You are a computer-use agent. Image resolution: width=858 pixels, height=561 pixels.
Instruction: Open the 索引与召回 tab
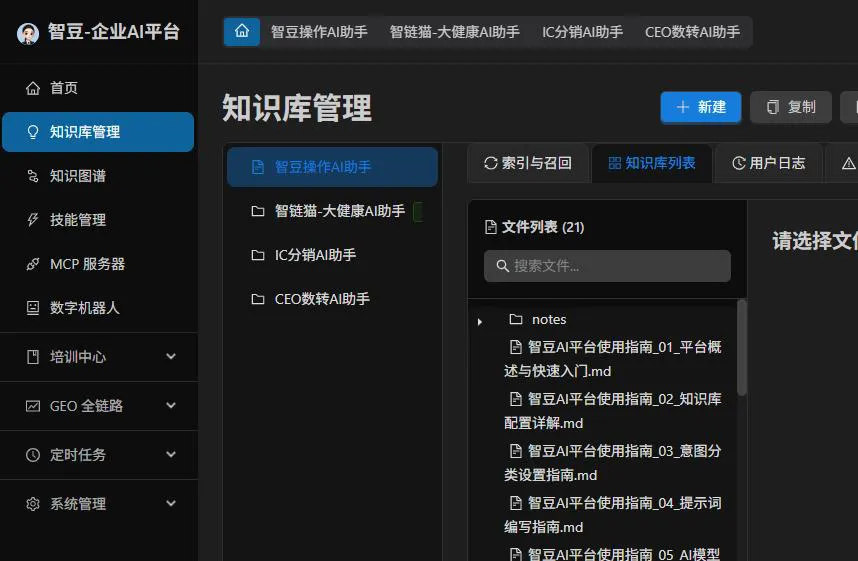coord(528,163)
